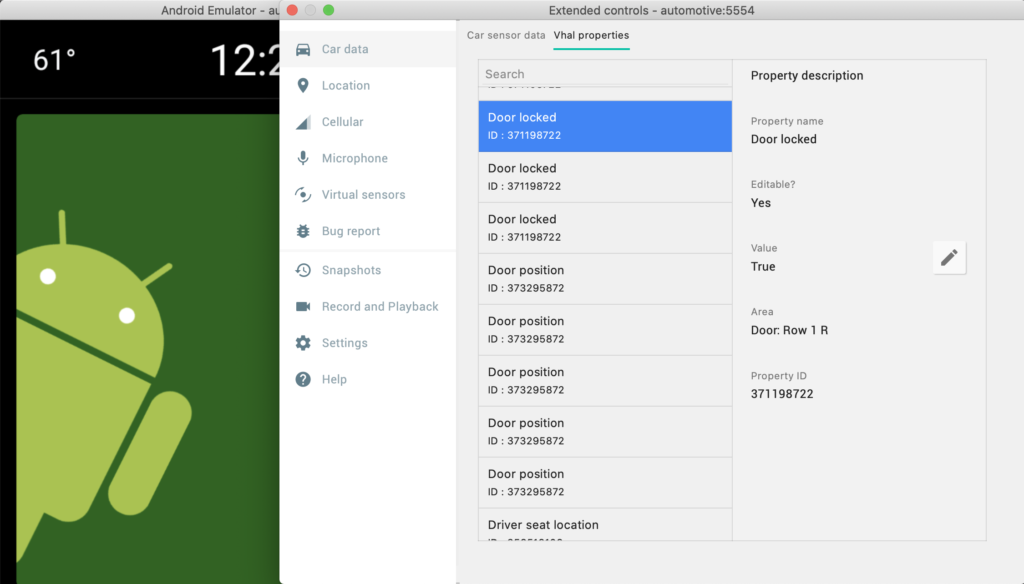Open Virtual sensors via its icon
1024x584 pixels.
(x=303, y=195)
